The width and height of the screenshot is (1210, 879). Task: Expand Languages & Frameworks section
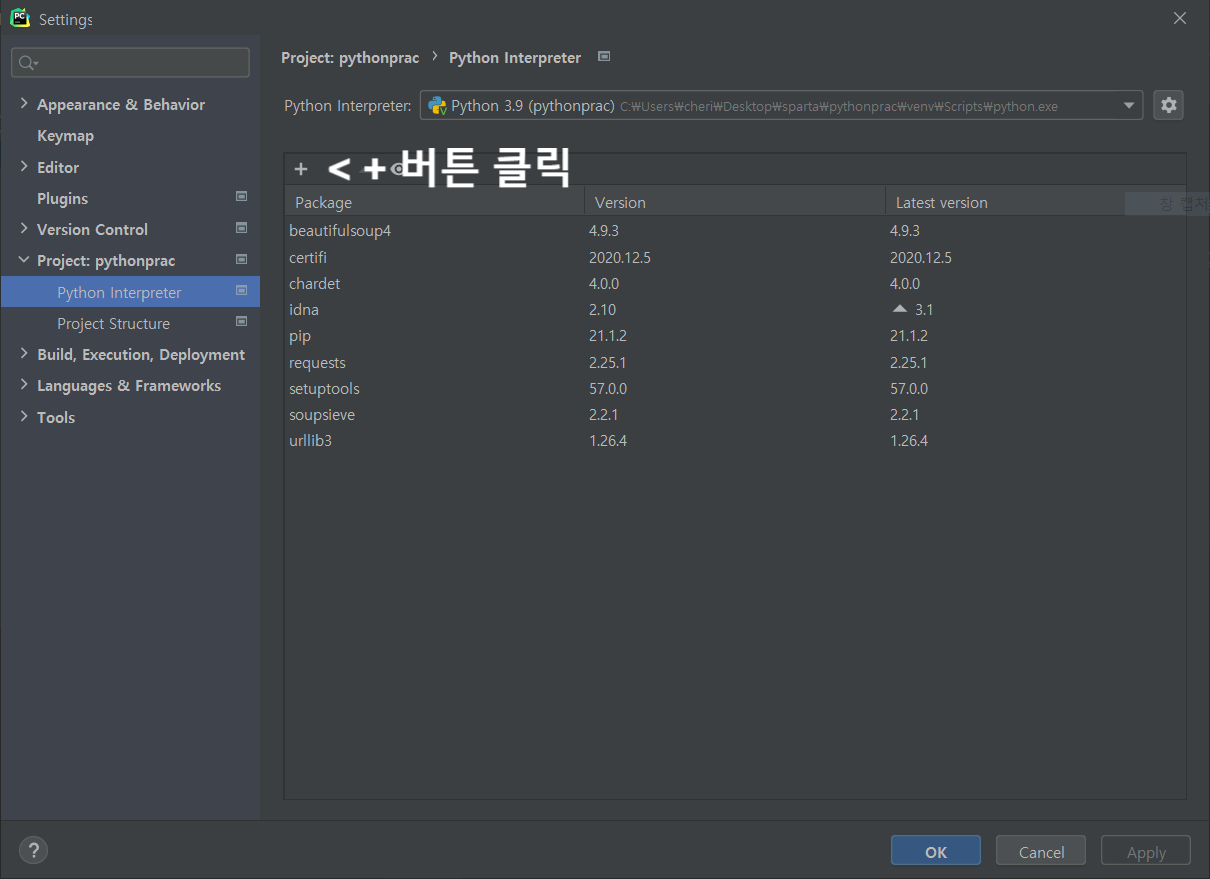24,385
